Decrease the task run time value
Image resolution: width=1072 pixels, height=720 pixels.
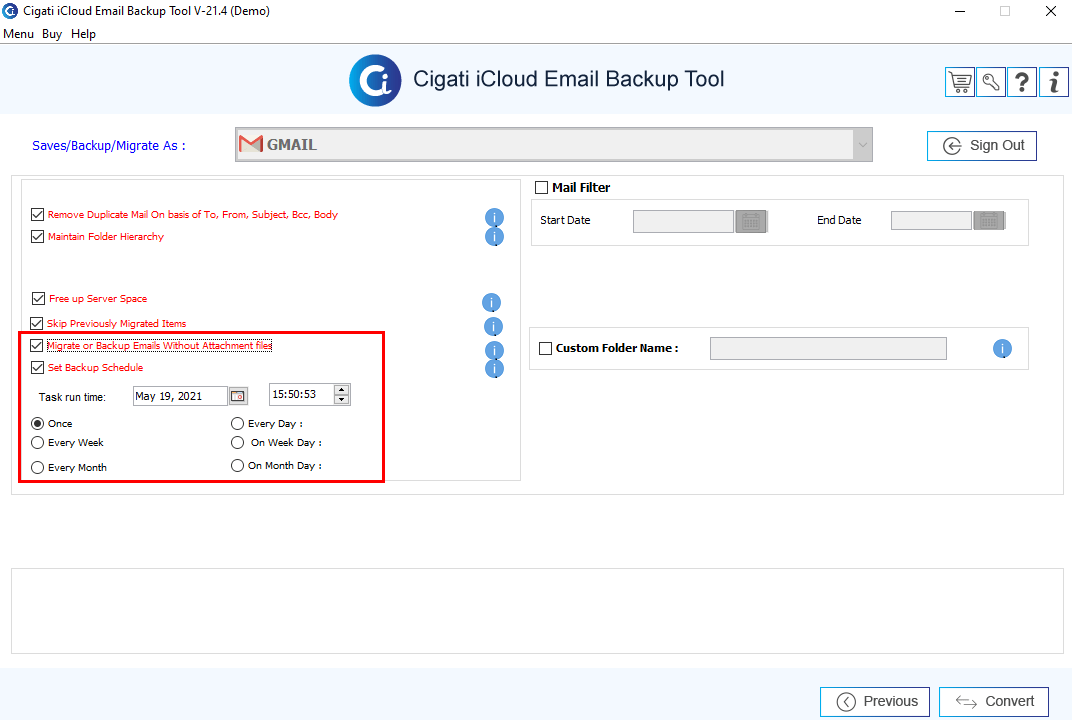click(x=342, y=399)
